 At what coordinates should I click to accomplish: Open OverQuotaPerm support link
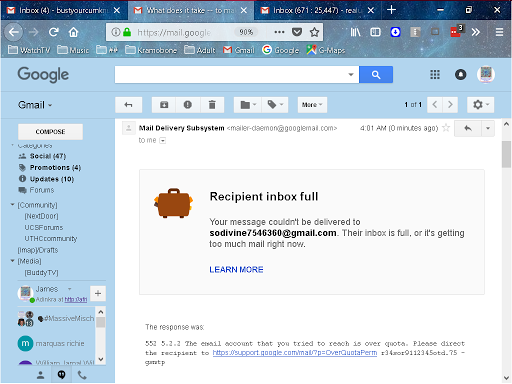click(x=295, y=353)
